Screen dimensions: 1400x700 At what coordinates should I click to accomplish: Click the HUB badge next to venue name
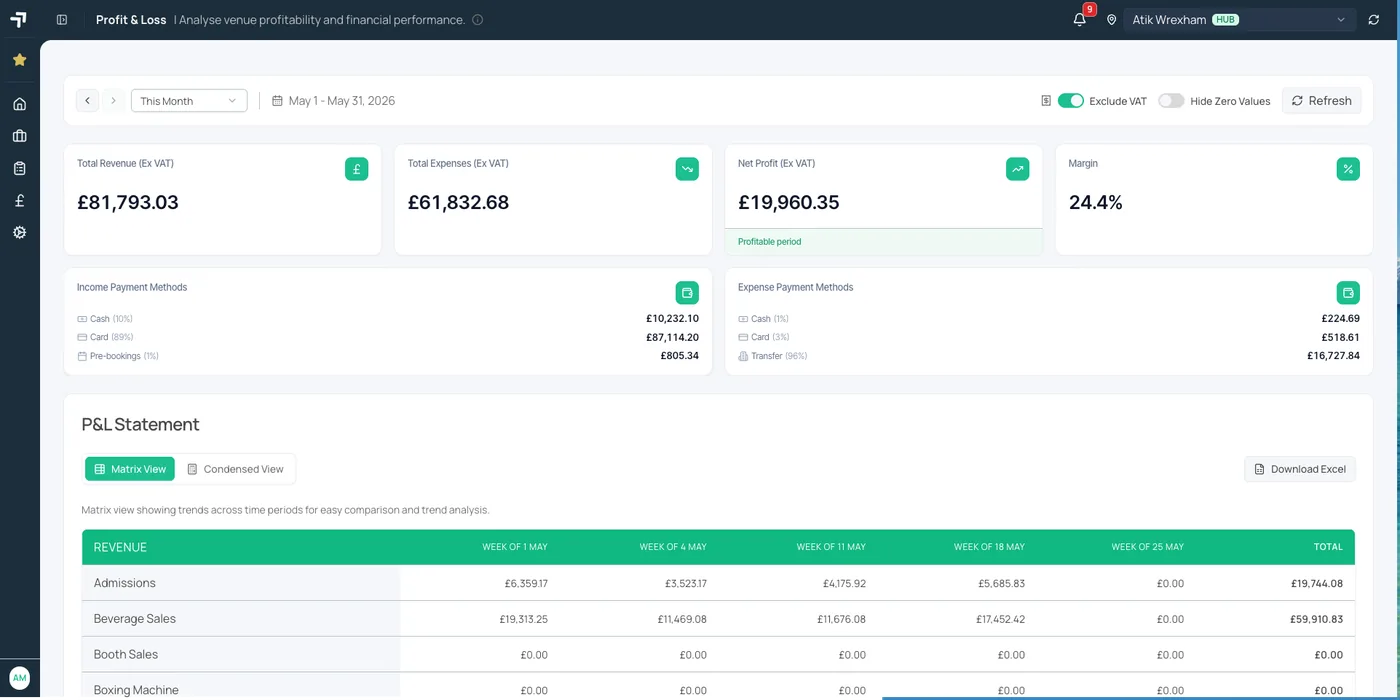[x=1225, y=20]
